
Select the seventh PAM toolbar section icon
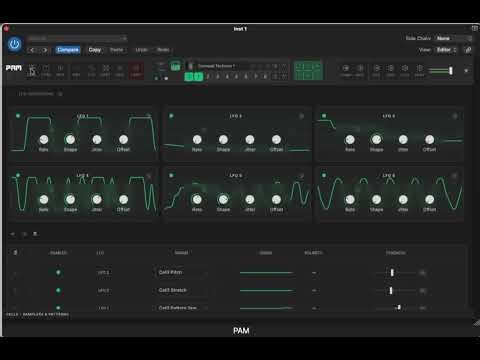[120, 71]
